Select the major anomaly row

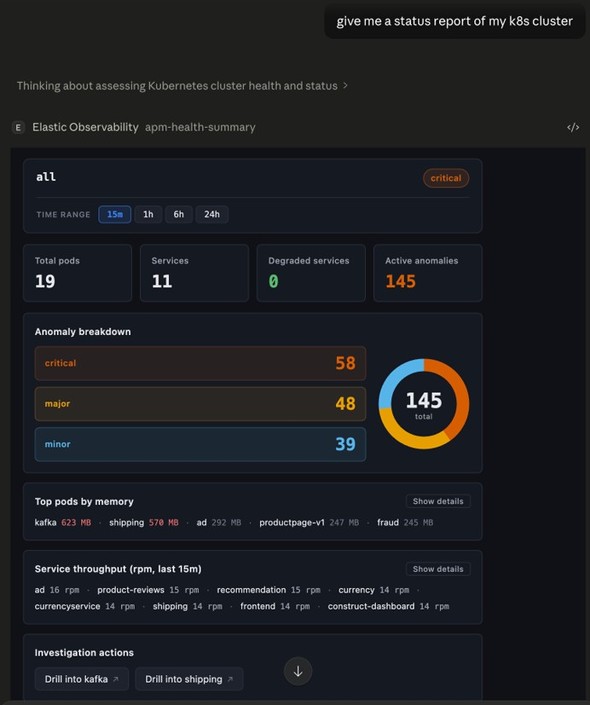[x=200, y=404]
